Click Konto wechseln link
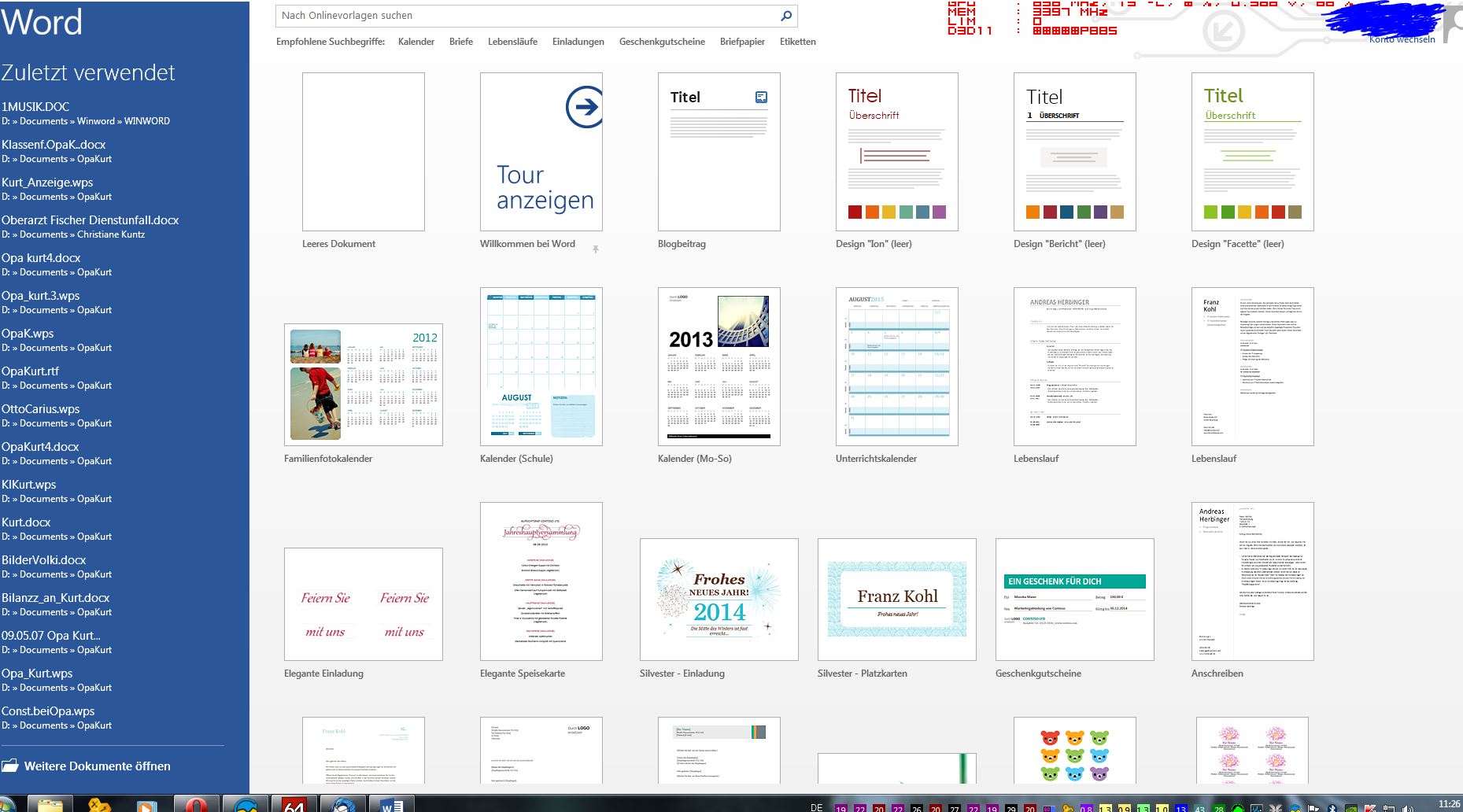 pos(1402,39)
